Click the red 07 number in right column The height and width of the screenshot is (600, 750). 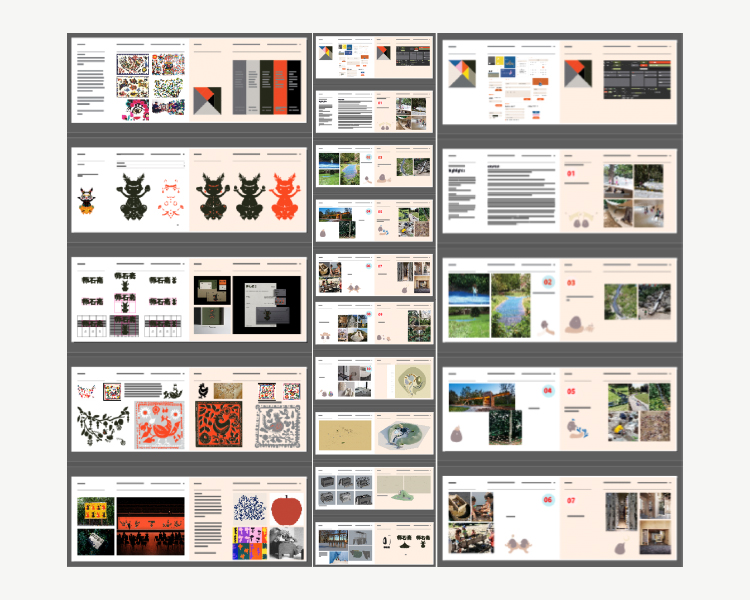573,499
